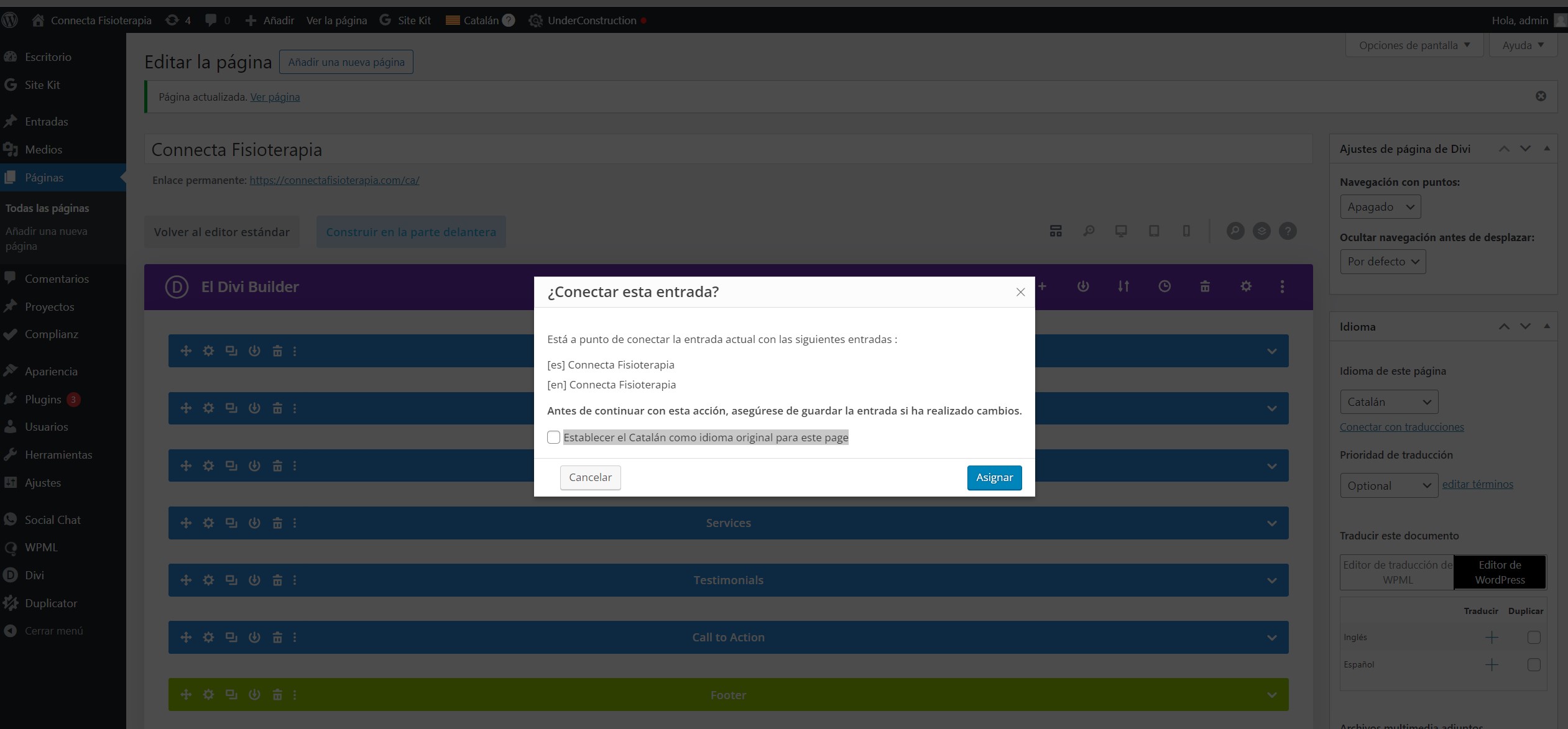Click the page title input field
Screen dimensions: 1568x729
(x=727, y=150)
